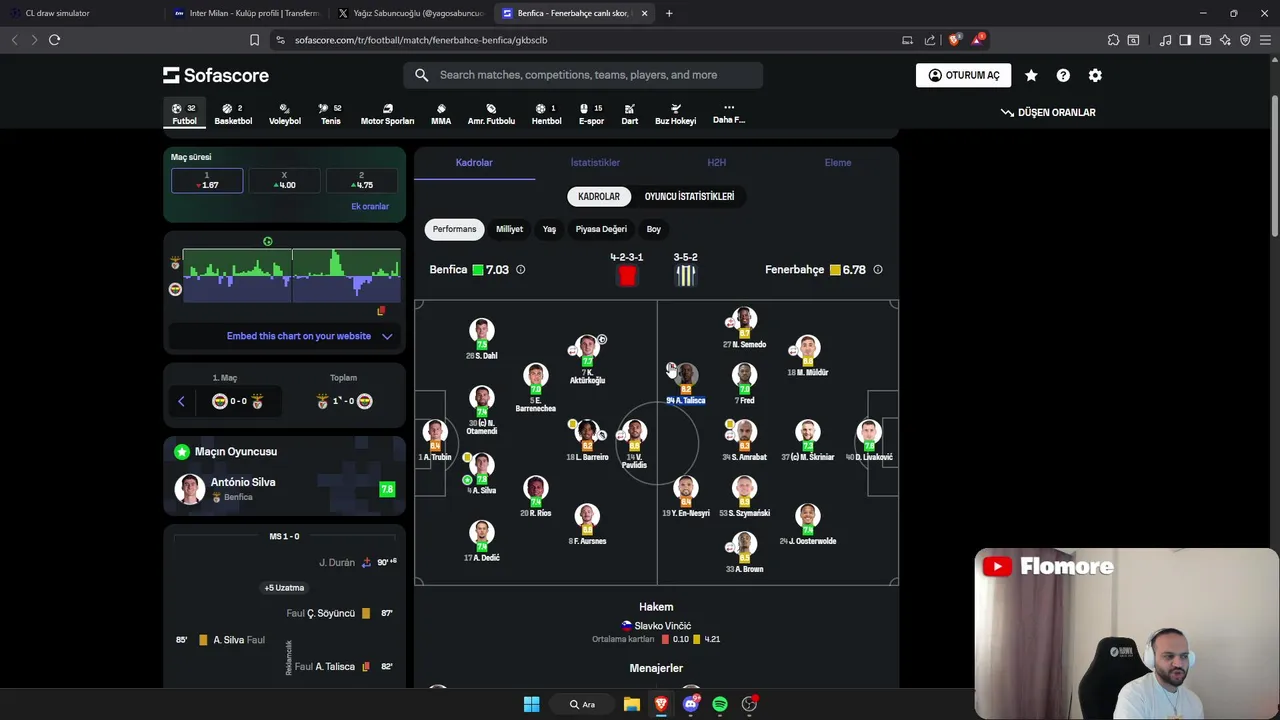Viewport: 1280px width, 720px height.
Task: Click the attack momentum chart
Action: pyautogui.click(x=291, y=277)
